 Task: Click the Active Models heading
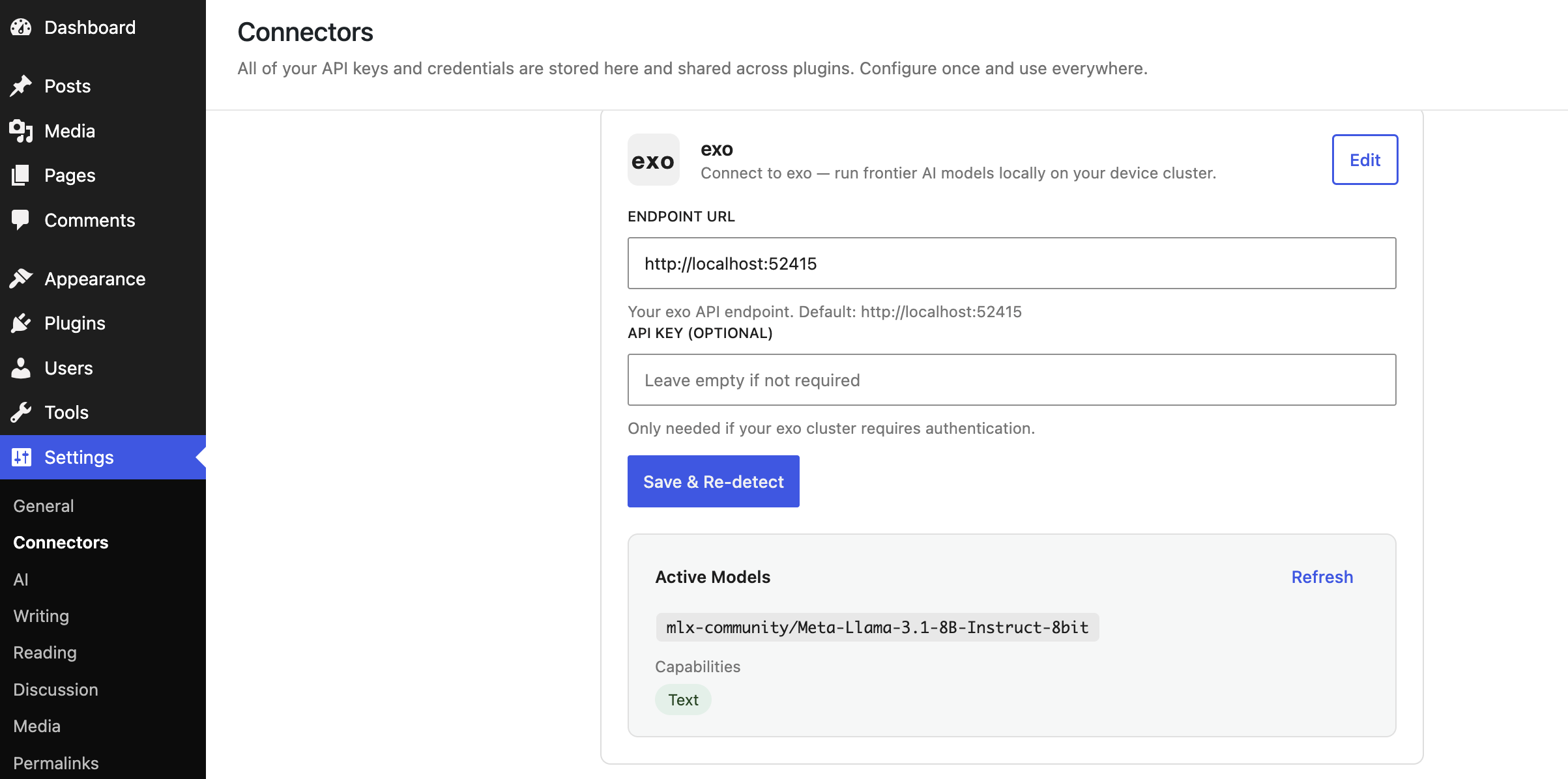pos(712,577)
